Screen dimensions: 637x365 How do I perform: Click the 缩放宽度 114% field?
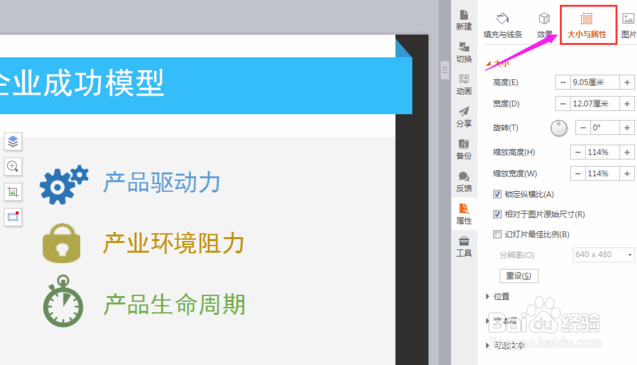[x=603, y=174]
